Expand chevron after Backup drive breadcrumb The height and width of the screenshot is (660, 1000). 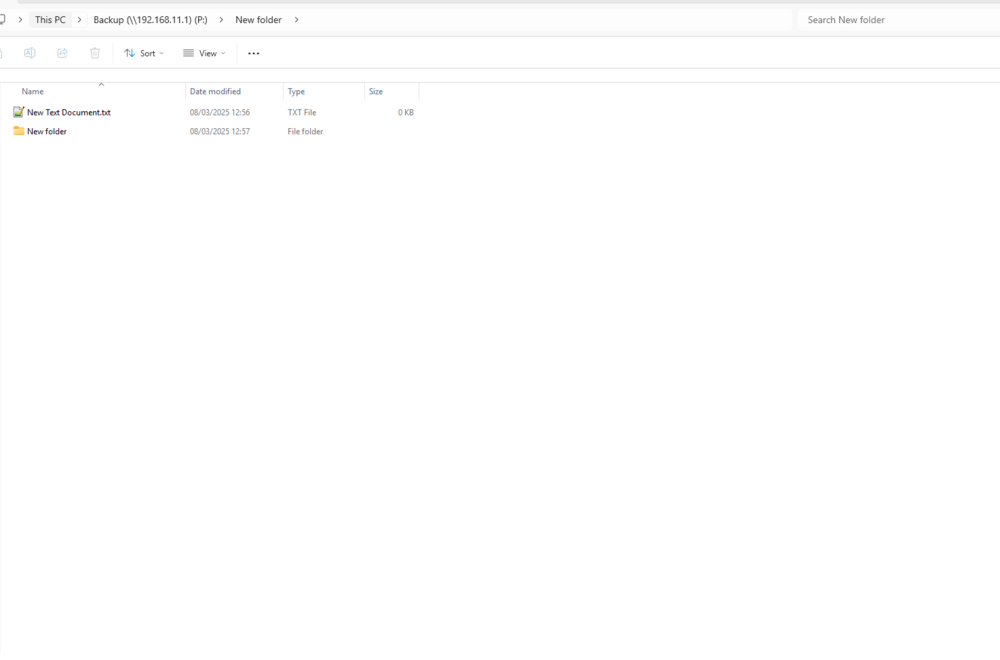221,20
